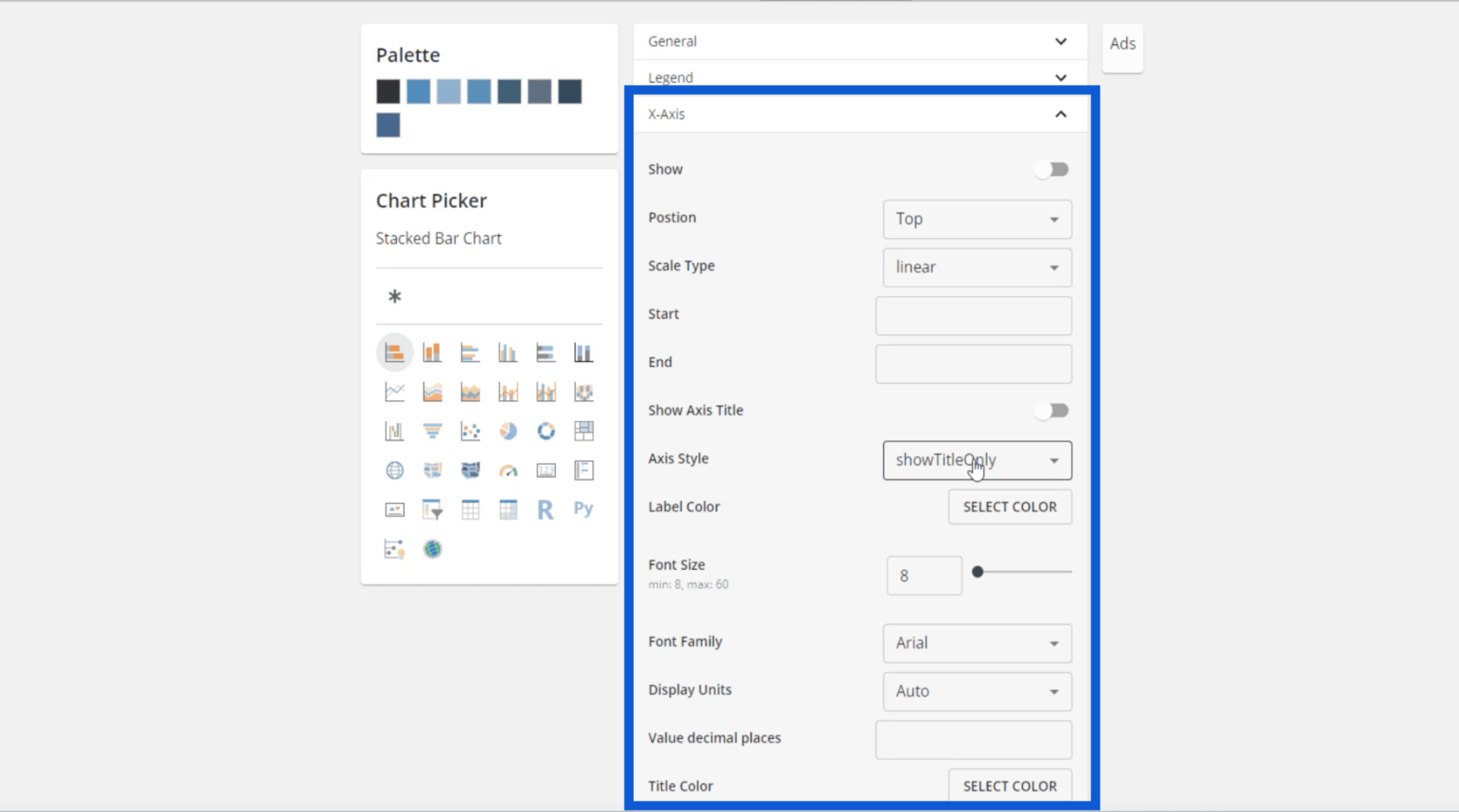Image resolution: width=1459 pixels, height=812 pixels.
Task: Choose the clustered bar chart icon
Action: (x=470, y=353)
